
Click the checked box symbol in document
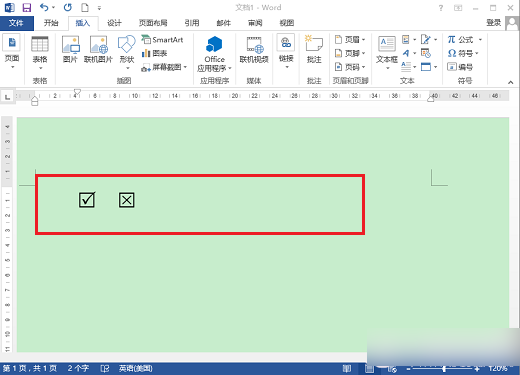tap(87, 200)
